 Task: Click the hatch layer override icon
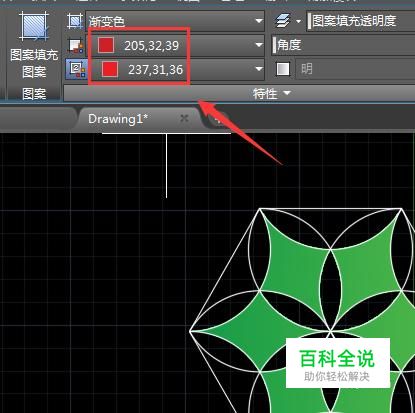(x=283, y=21)
